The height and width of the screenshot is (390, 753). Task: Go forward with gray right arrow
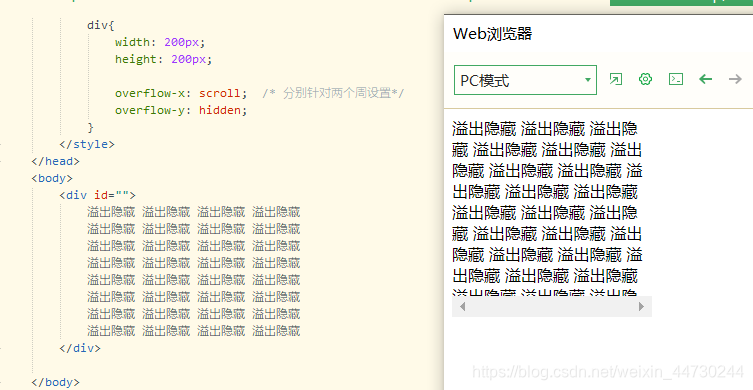pos(735,79)
